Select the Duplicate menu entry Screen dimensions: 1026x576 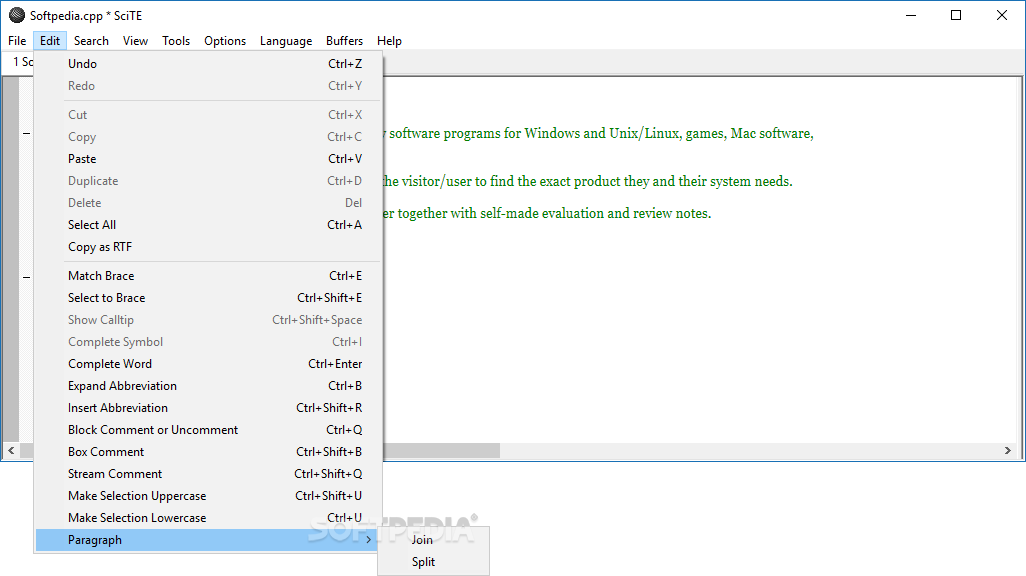coord(208,181)
